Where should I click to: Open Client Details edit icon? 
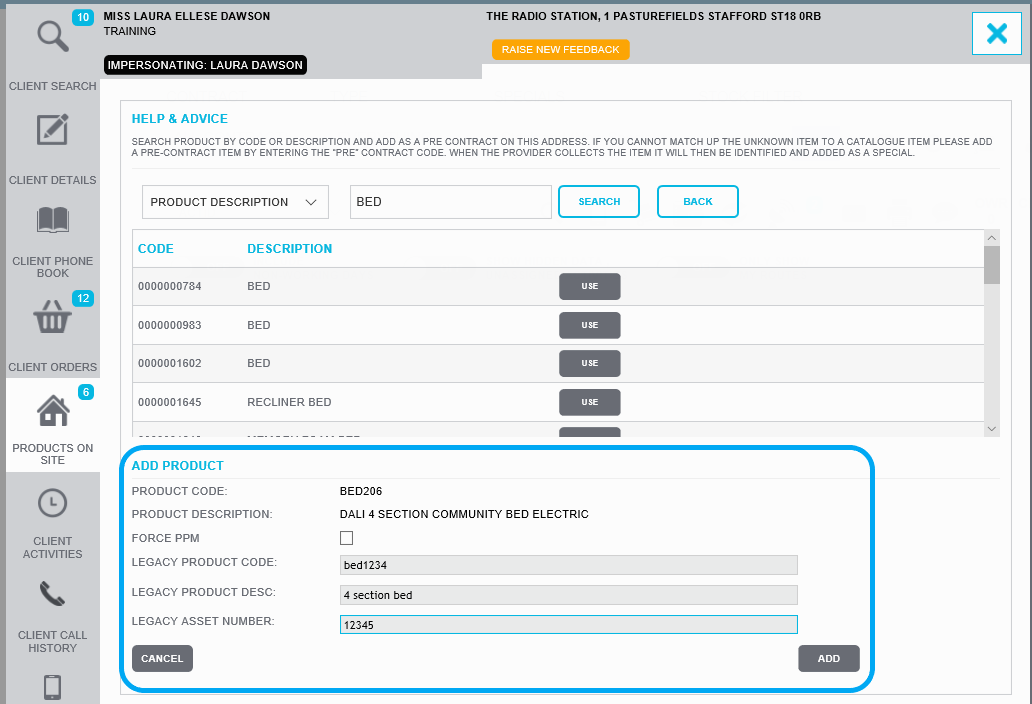[53, 129]
